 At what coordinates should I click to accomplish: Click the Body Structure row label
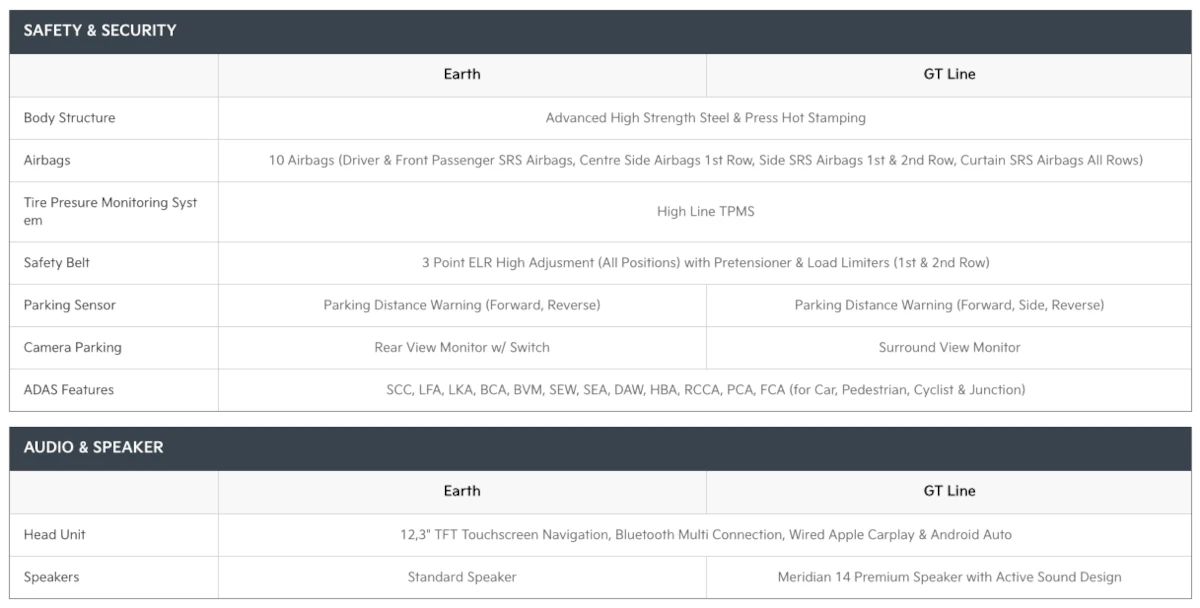69,118
